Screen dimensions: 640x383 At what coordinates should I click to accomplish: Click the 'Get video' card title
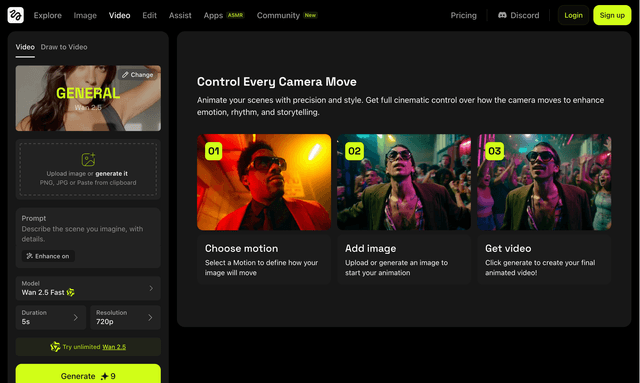click(508, 248)
